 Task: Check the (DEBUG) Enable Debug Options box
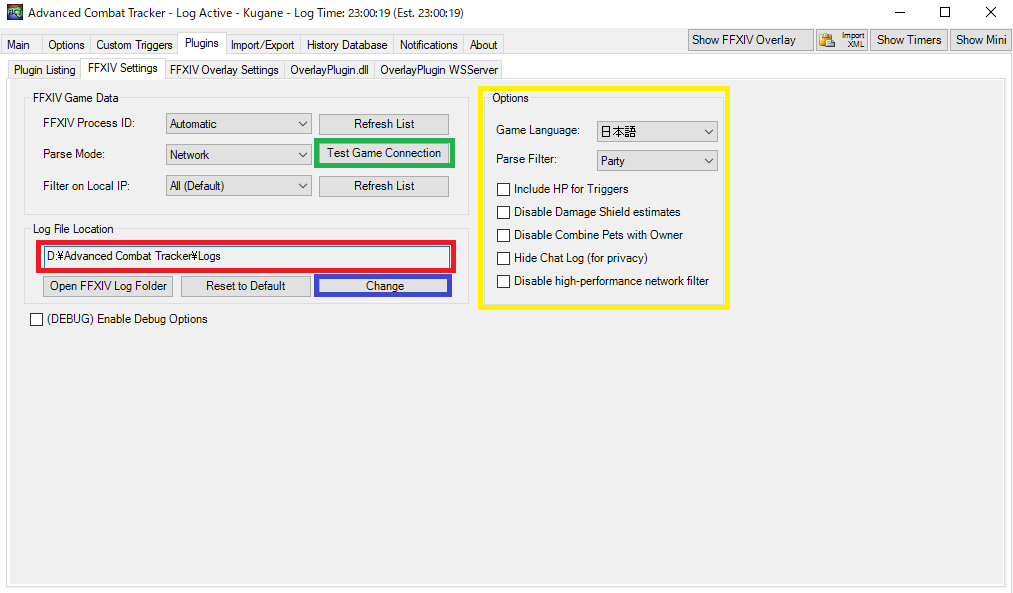click(x=37, y=319)
